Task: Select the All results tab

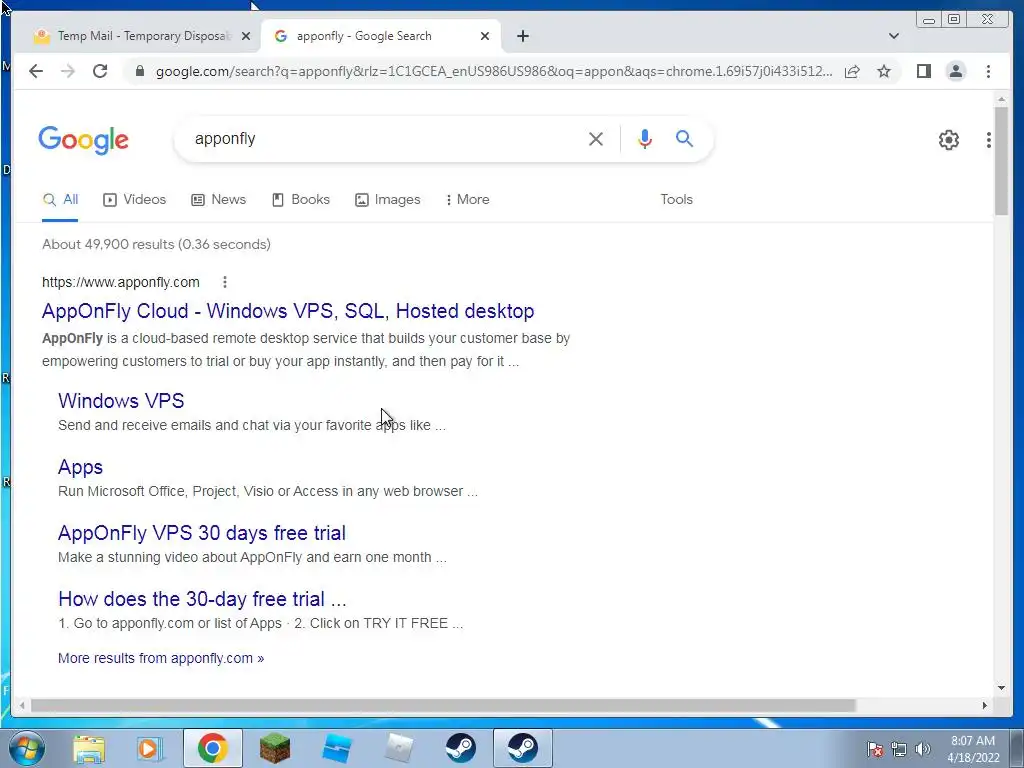Action: pos(60,200)
